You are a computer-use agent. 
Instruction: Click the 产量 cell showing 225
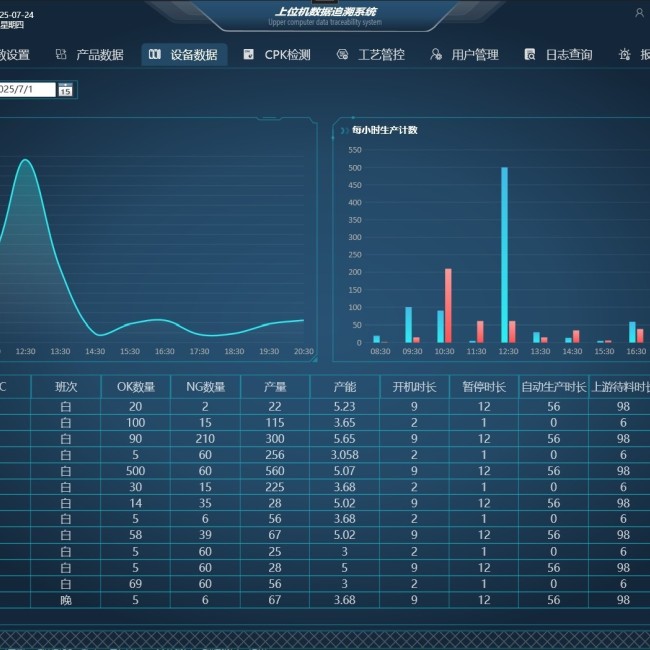275,487
